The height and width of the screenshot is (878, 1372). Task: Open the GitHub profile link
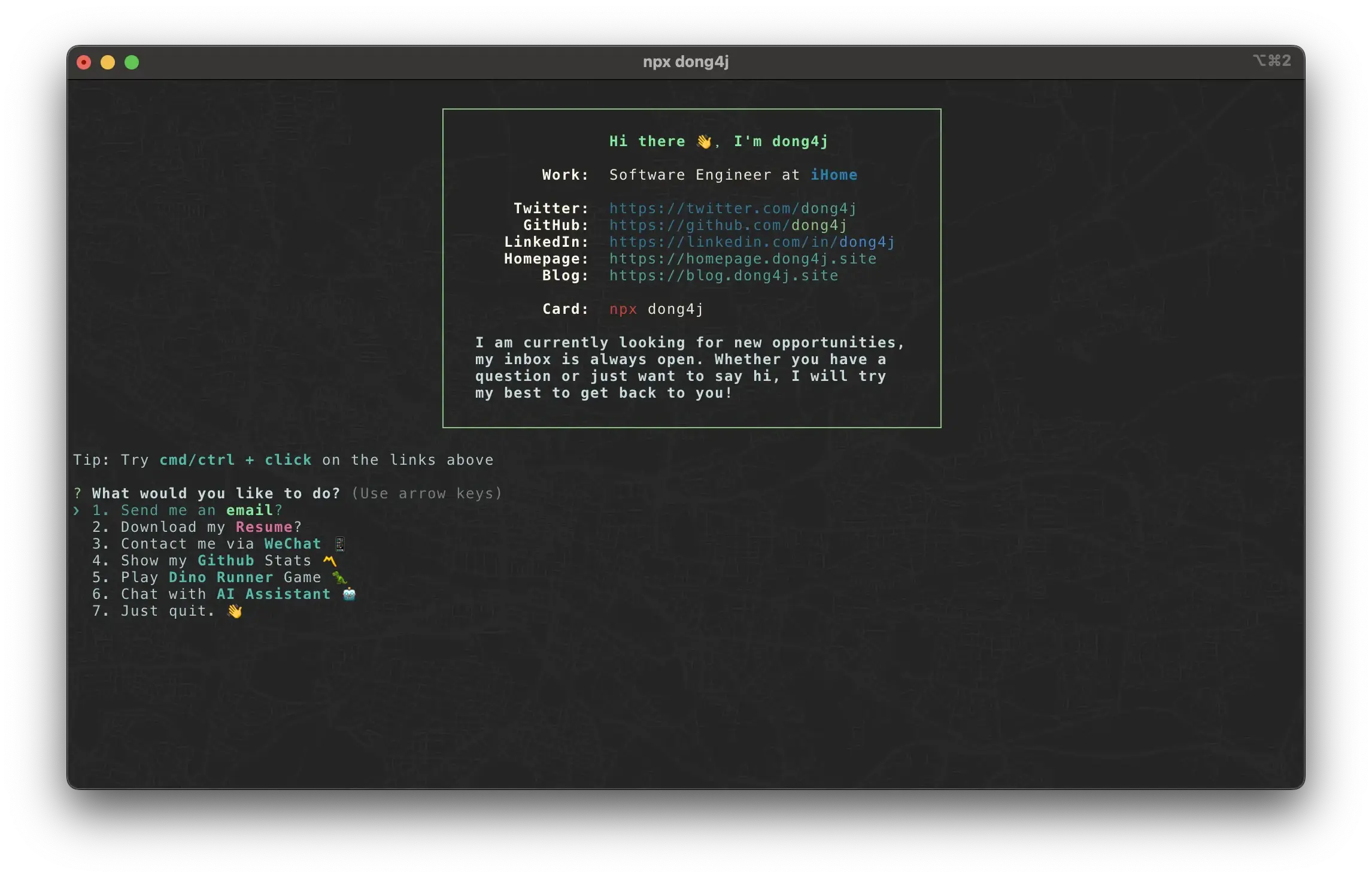(x=728, y=225)
